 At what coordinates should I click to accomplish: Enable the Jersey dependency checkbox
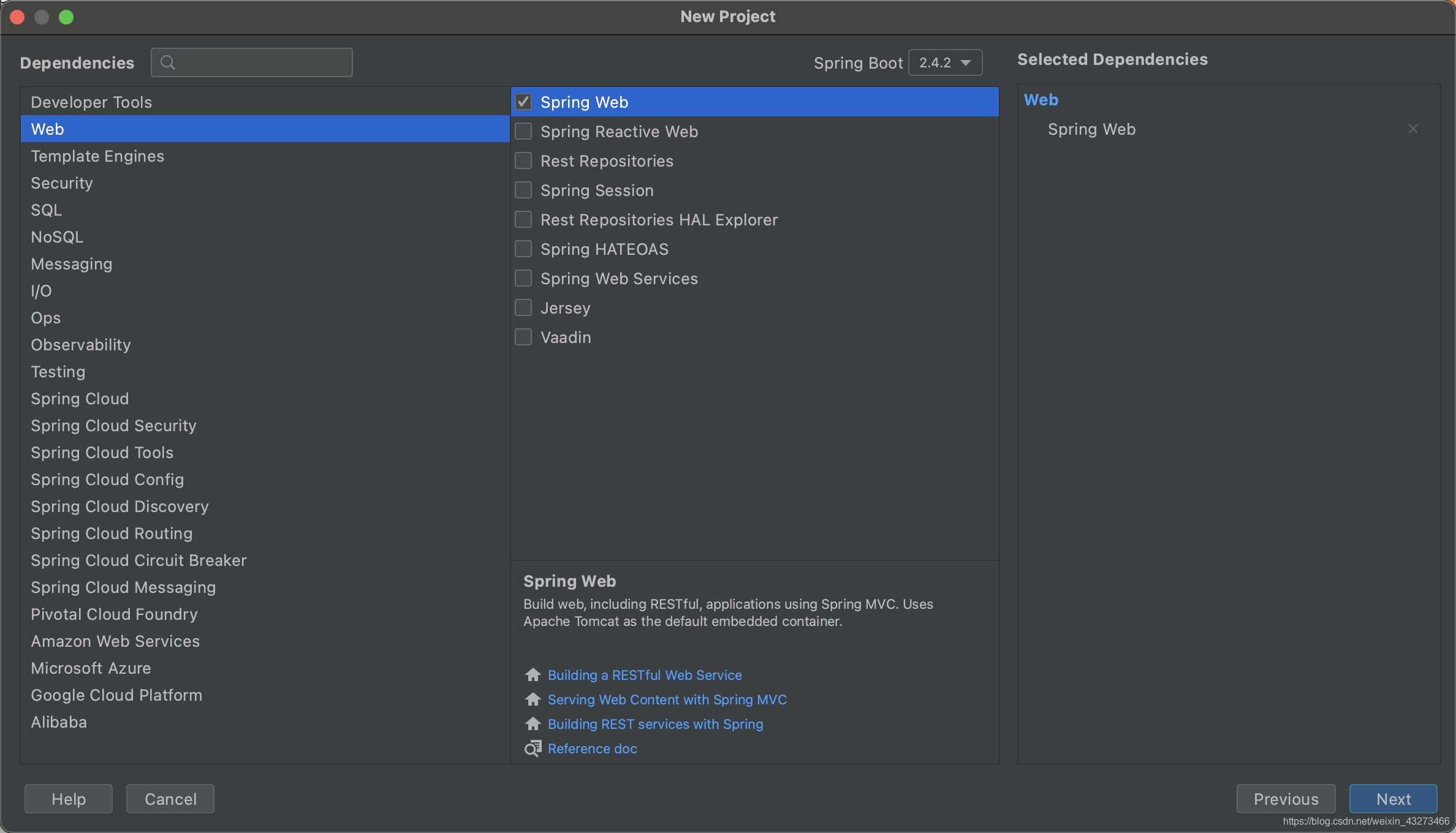coord(523,307)
